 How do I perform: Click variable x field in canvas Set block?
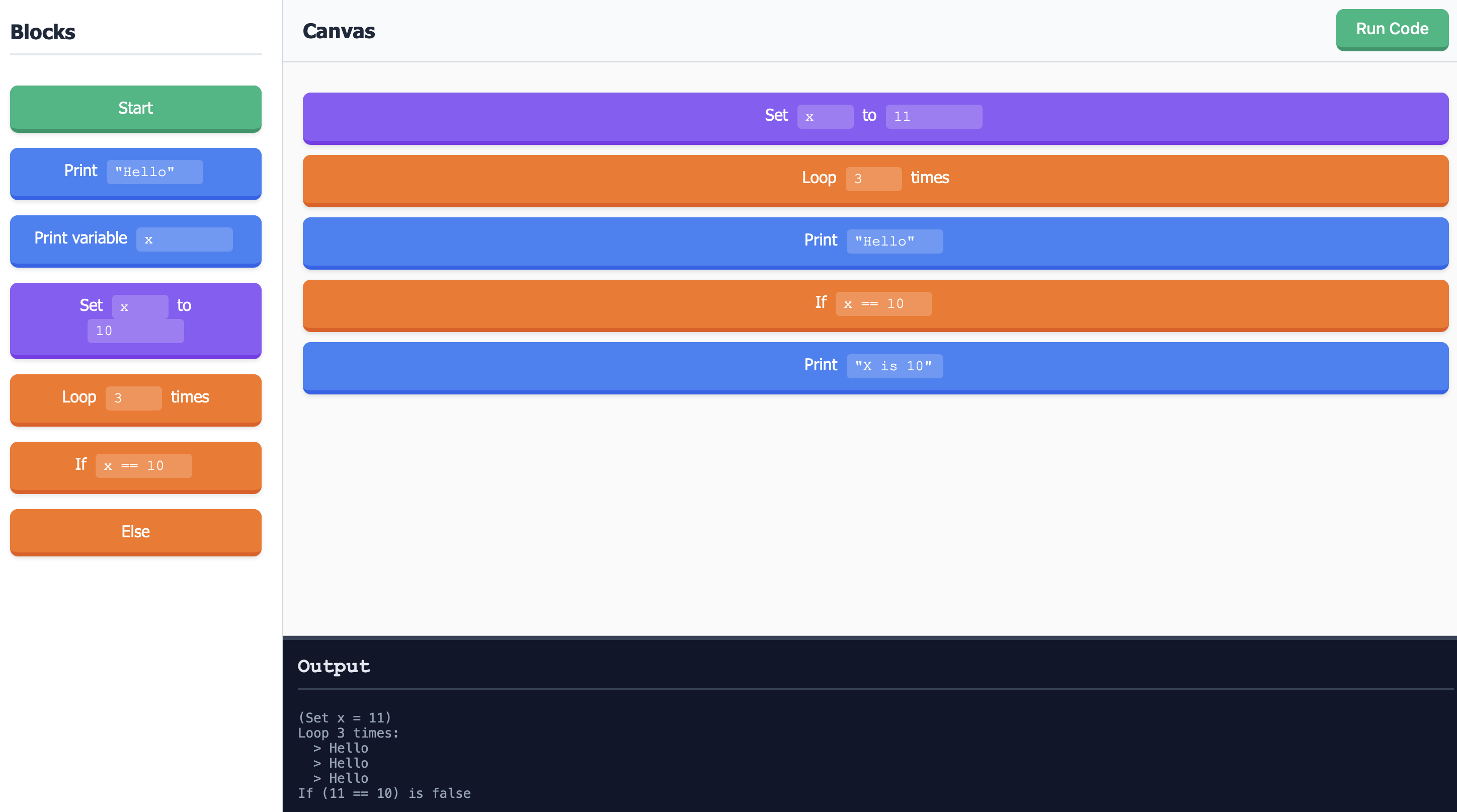click(x=825, y=117)
